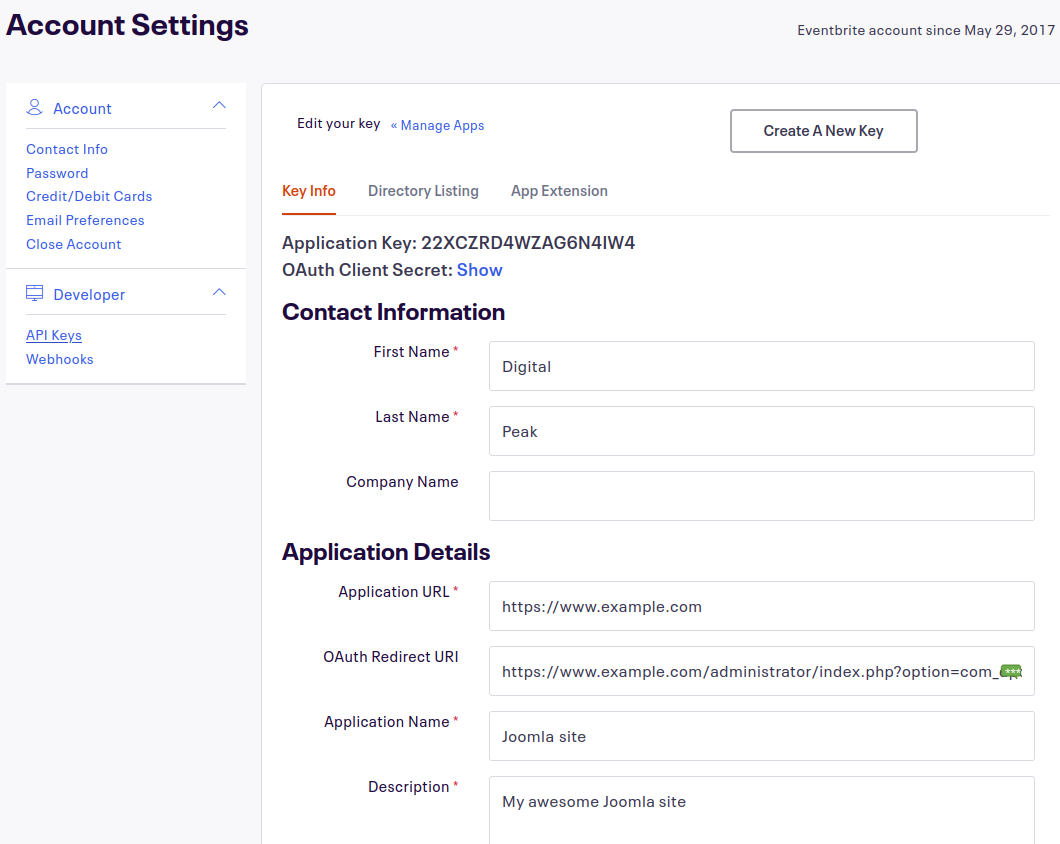Open Contact Info settings
1060x844 pixels.
click(x=67, y=149)
